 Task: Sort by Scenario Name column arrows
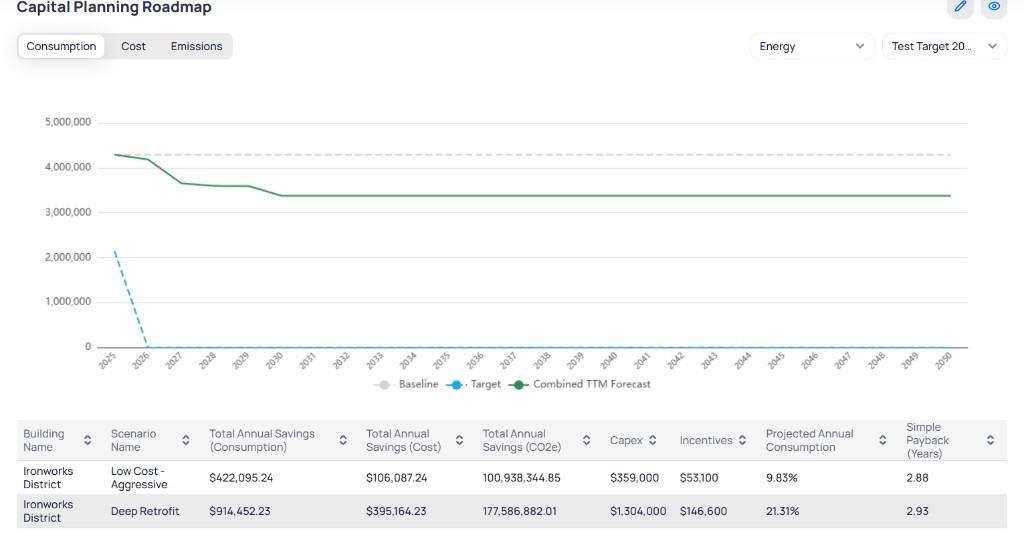(185, 440)
